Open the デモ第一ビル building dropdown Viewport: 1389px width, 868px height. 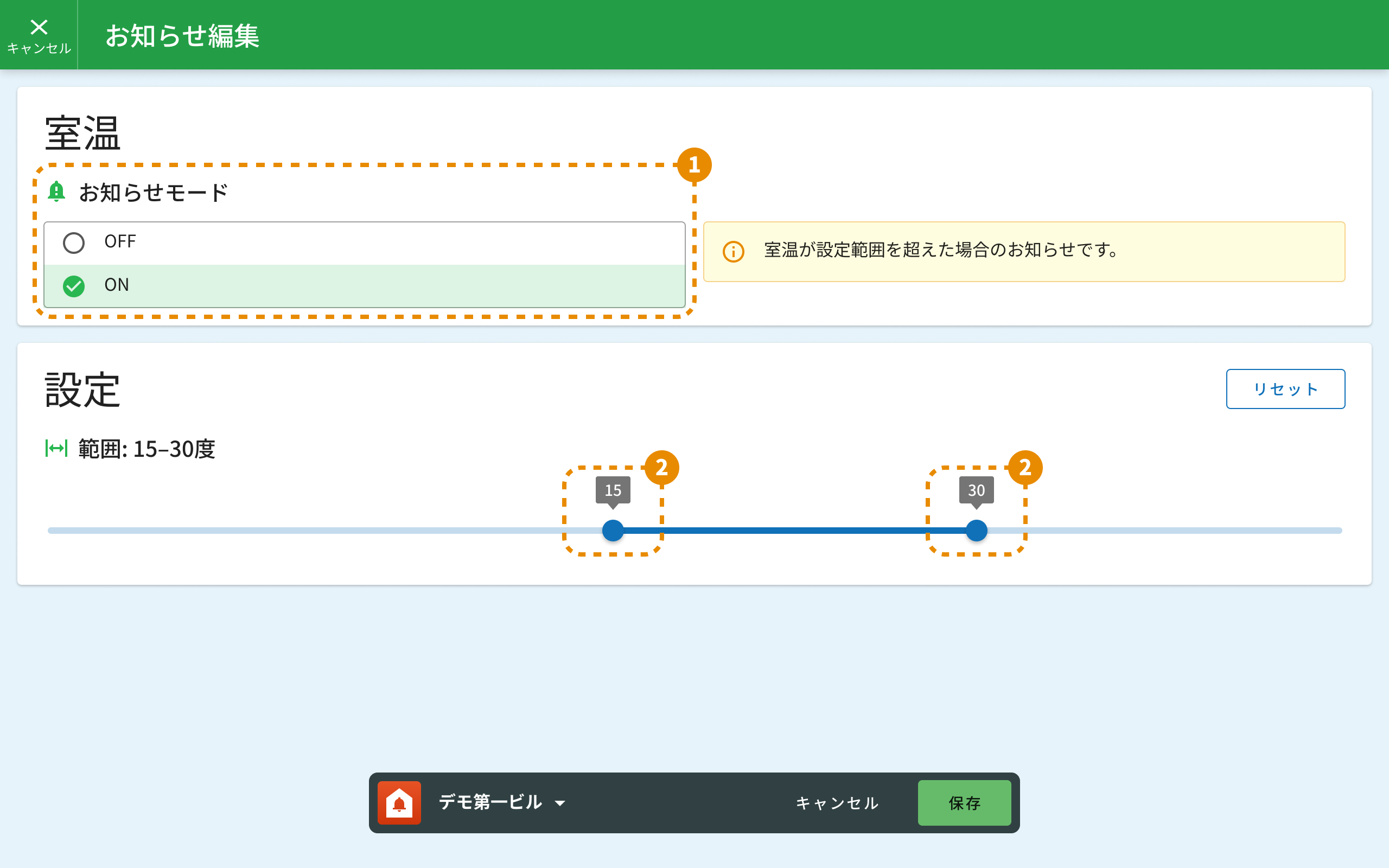coord(490,802)
